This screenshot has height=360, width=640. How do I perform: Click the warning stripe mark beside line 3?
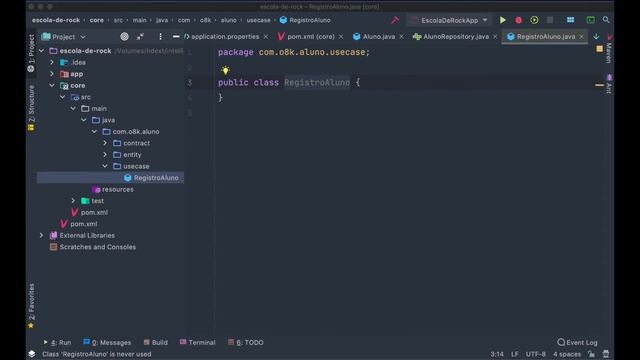click(599, 85)
